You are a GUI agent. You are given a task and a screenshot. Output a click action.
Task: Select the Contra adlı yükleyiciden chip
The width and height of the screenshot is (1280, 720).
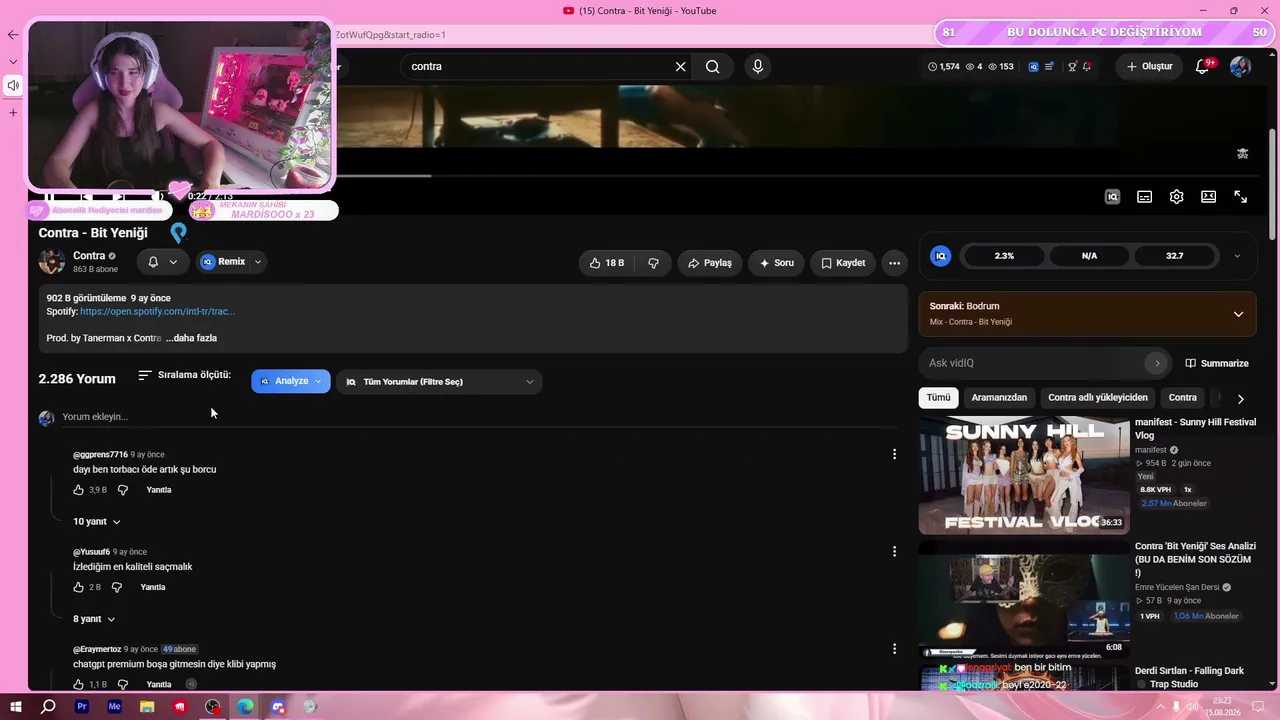pos(1098,398)
